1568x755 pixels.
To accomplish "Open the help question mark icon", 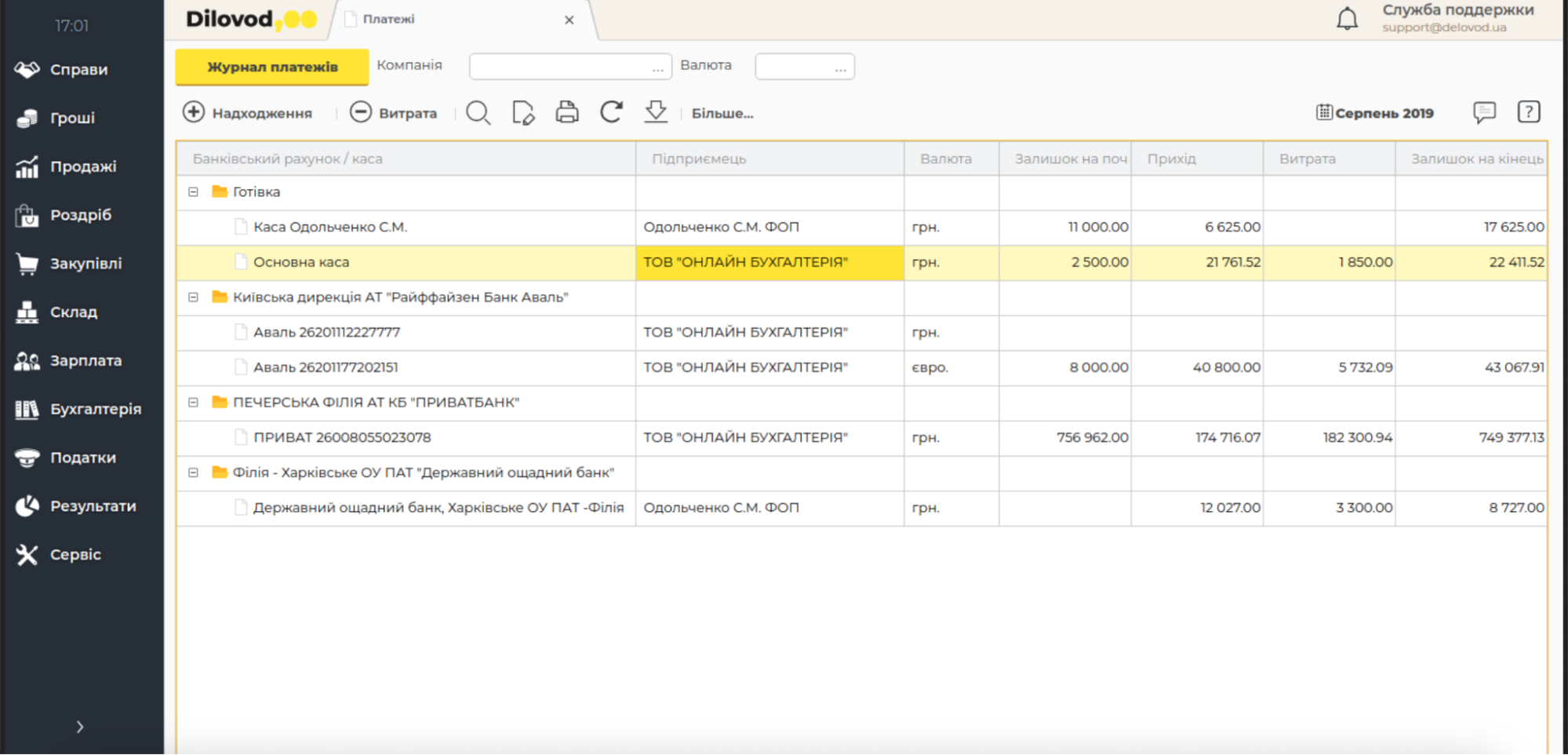I will pyautogui.click(x=1529, y=112).
